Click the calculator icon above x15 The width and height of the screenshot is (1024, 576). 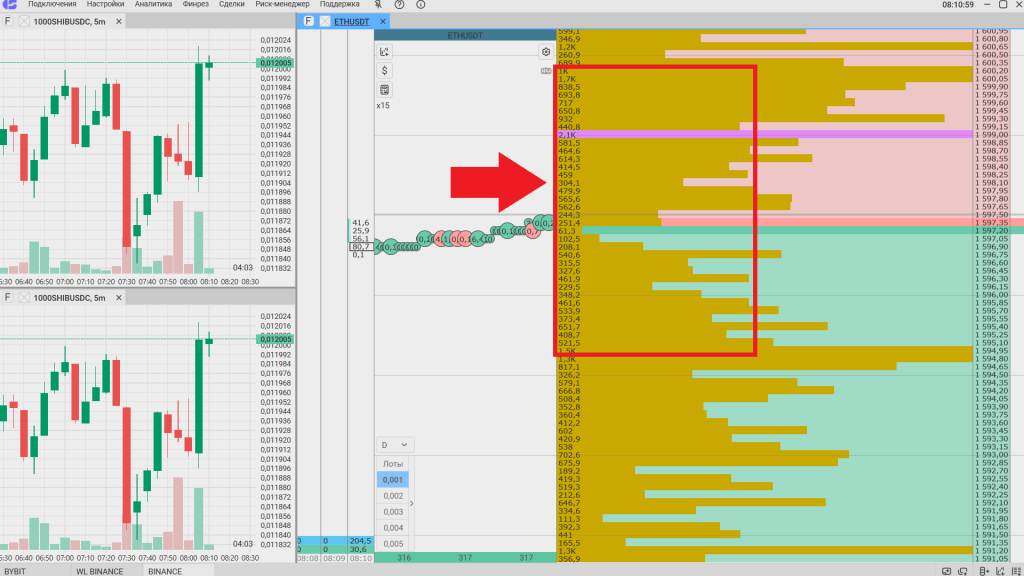[385, 90]
